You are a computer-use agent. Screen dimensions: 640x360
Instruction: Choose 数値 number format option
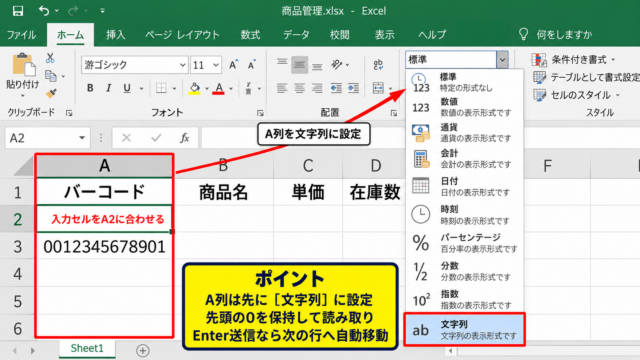[x=464, y=107]
